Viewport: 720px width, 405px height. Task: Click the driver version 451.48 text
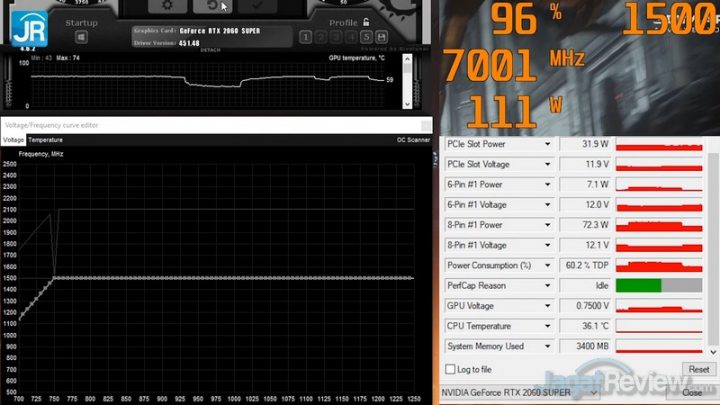[x=189, y=43]
